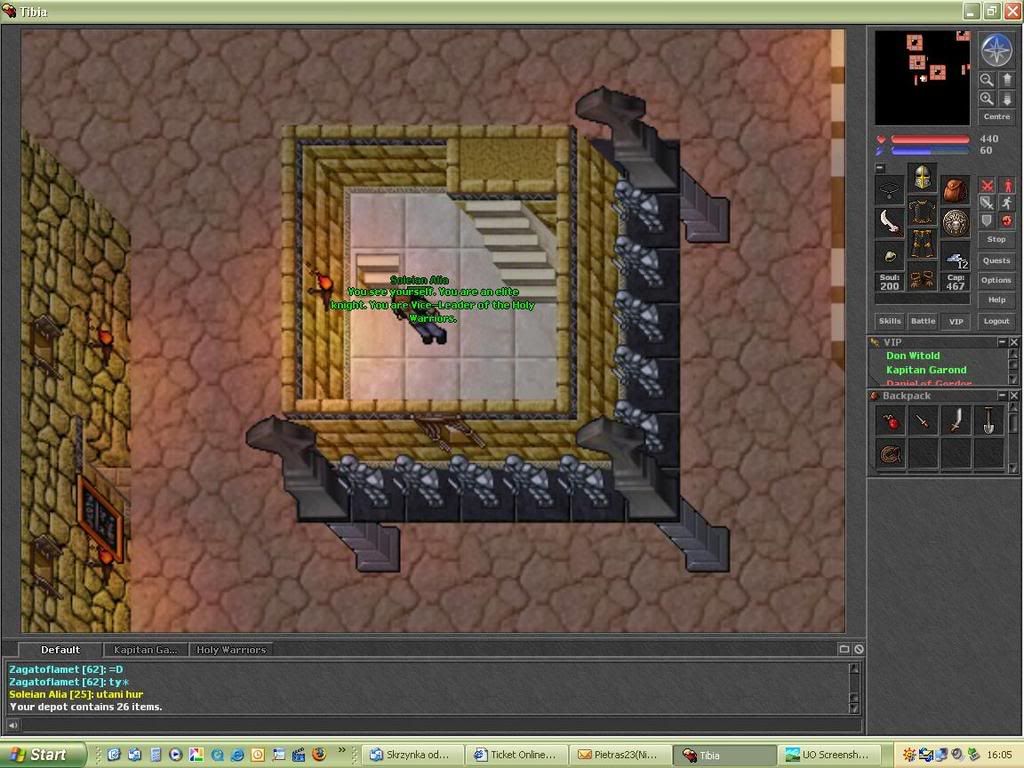Move minimap one floor down
This screenshot has height=768, width=1024.
pos(1006,99)
